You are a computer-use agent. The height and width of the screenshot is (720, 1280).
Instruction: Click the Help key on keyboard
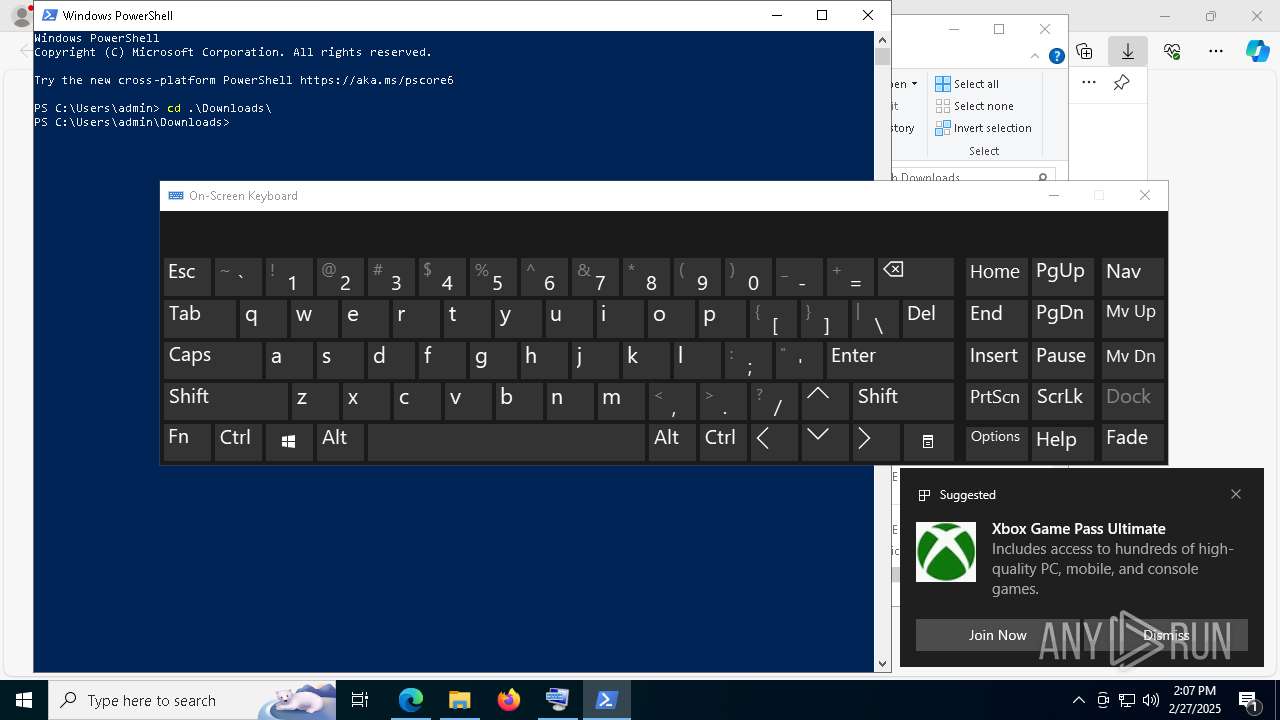(x=1063, y=442)
